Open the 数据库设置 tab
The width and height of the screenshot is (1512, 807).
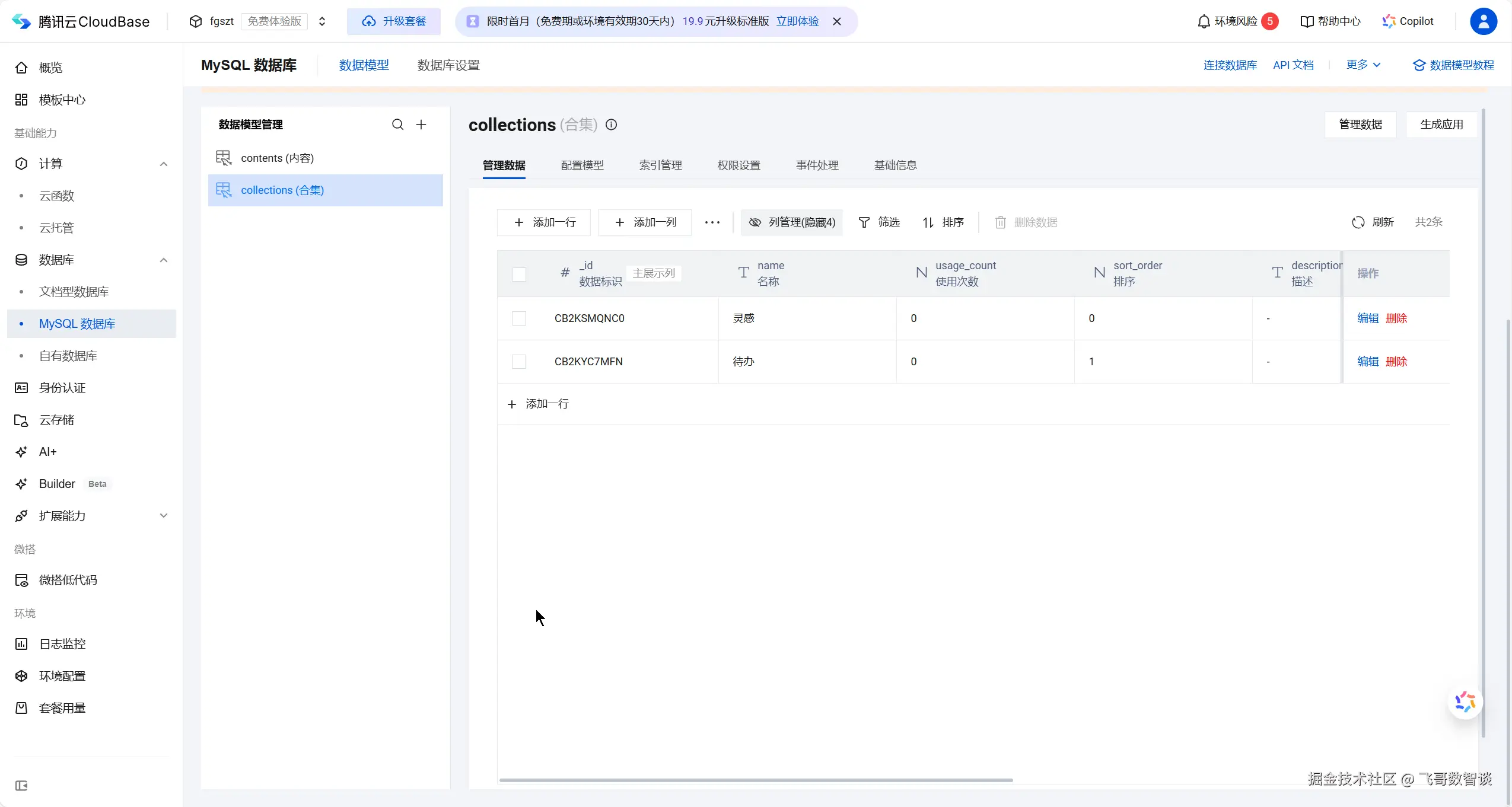coord(448,65)
